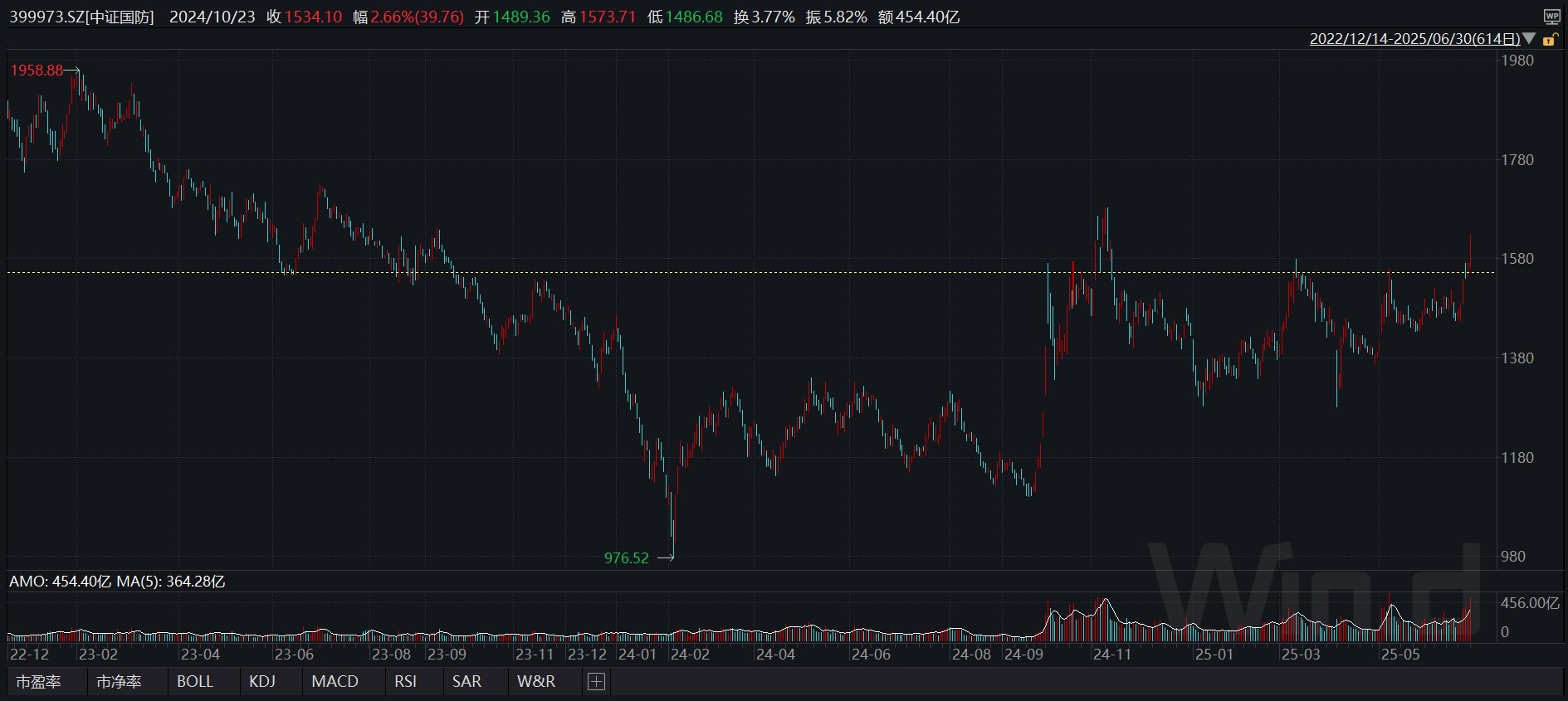Click the 25-03 time axis label
The image size is (1568, 701).
pos(1301,655)
